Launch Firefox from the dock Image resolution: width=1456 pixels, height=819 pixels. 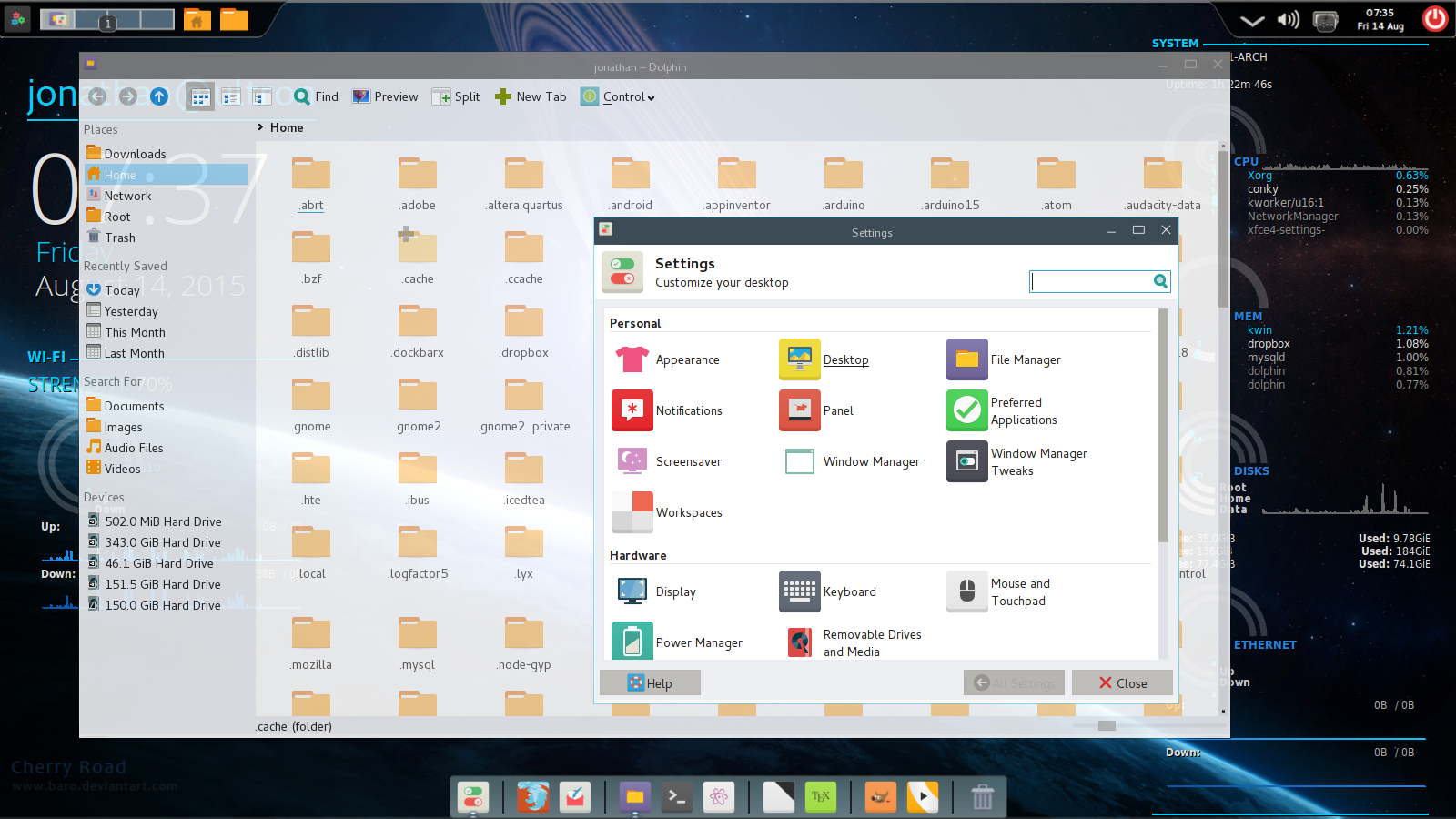(533, 797)
